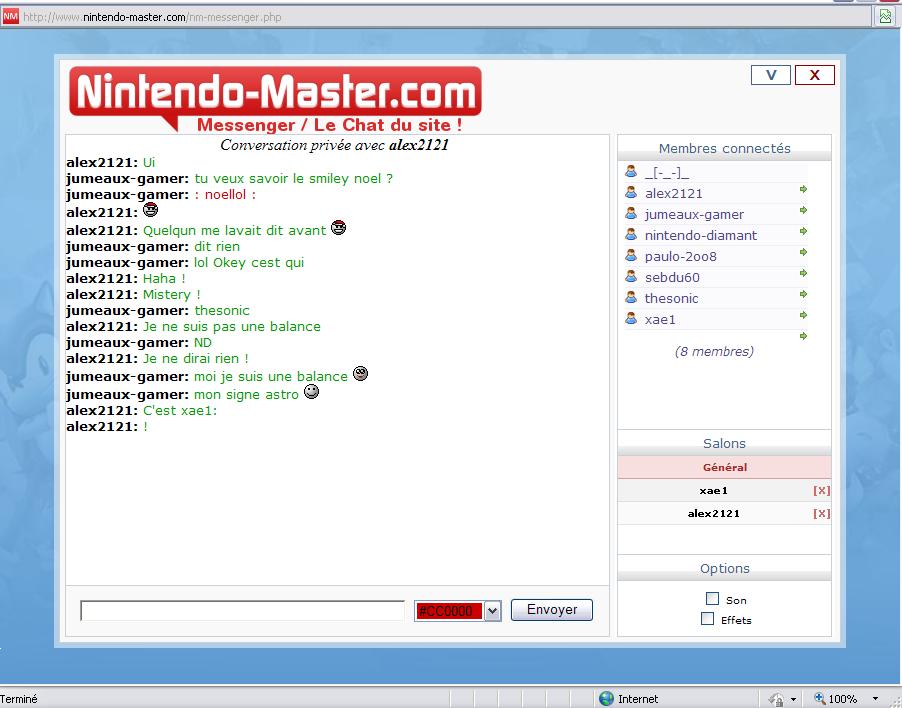Screen dimensions: 902x708
Task: Select member alex2121 in connected list
Action: click(x=674, y=193)
